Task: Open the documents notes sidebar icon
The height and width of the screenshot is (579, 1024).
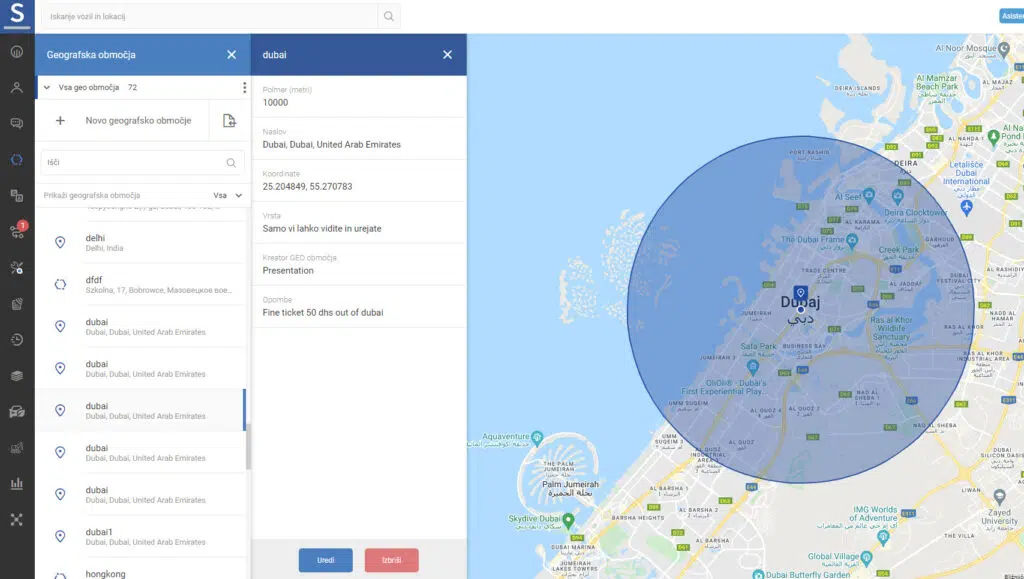Action: pos(17,304)
